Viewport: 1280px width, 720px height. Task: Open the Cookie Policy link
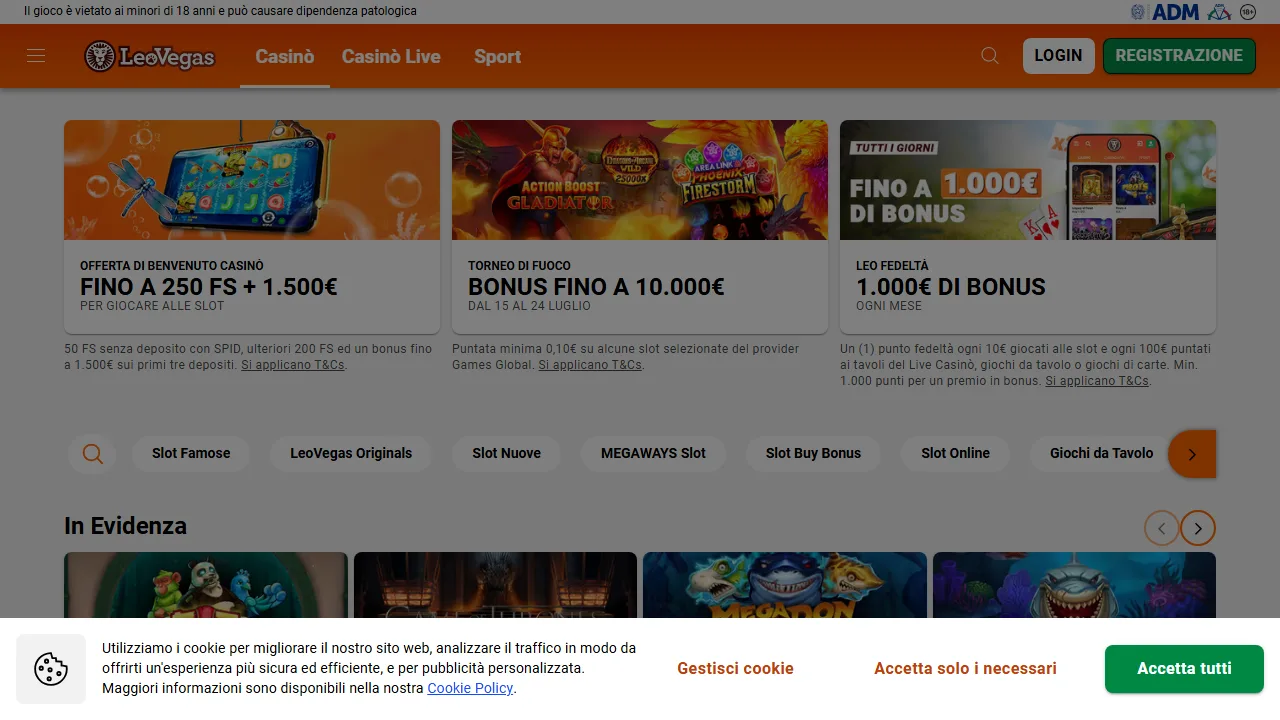(470, 688)
